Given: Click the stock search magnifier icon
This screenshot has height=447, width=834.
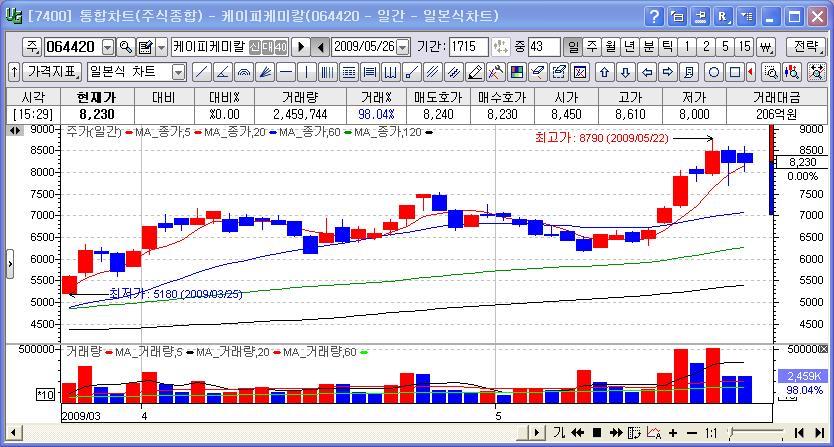Looking at the screenshot, I should point(126,47).
